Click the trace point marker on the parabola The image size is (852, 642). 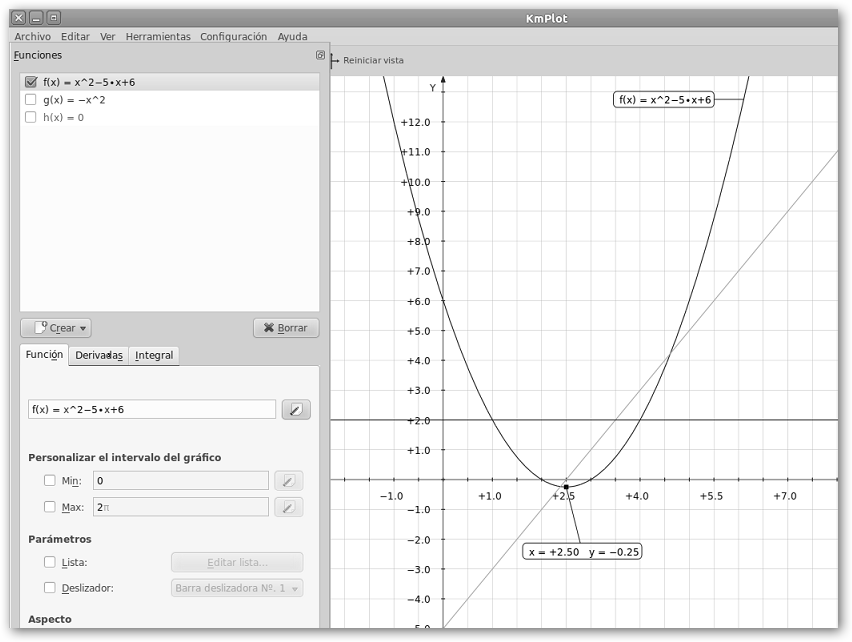tap(566, 487)
